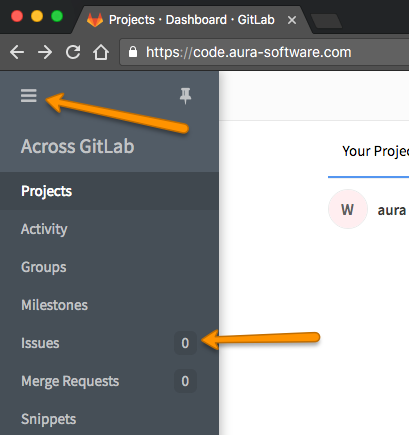Reload the page with refresh icon

point(73,52)
